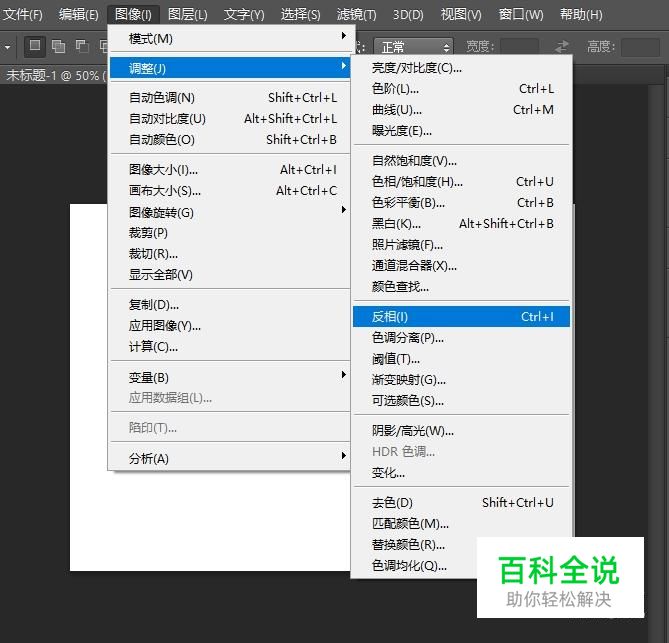Select the Subtract from Selection icon
The height and width of the screenshot is (643, 669).
pyautogui.click(x=81, y=46)
